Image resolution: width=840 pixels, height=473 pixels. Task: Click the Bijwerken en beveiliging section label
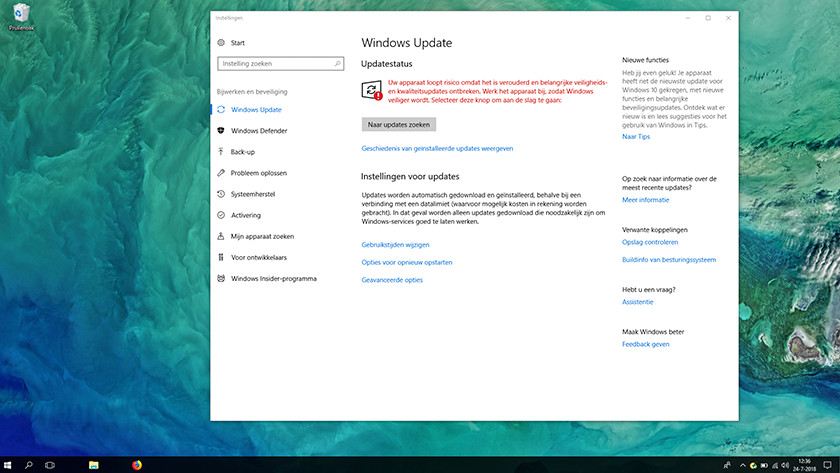(x=252, y=92)
